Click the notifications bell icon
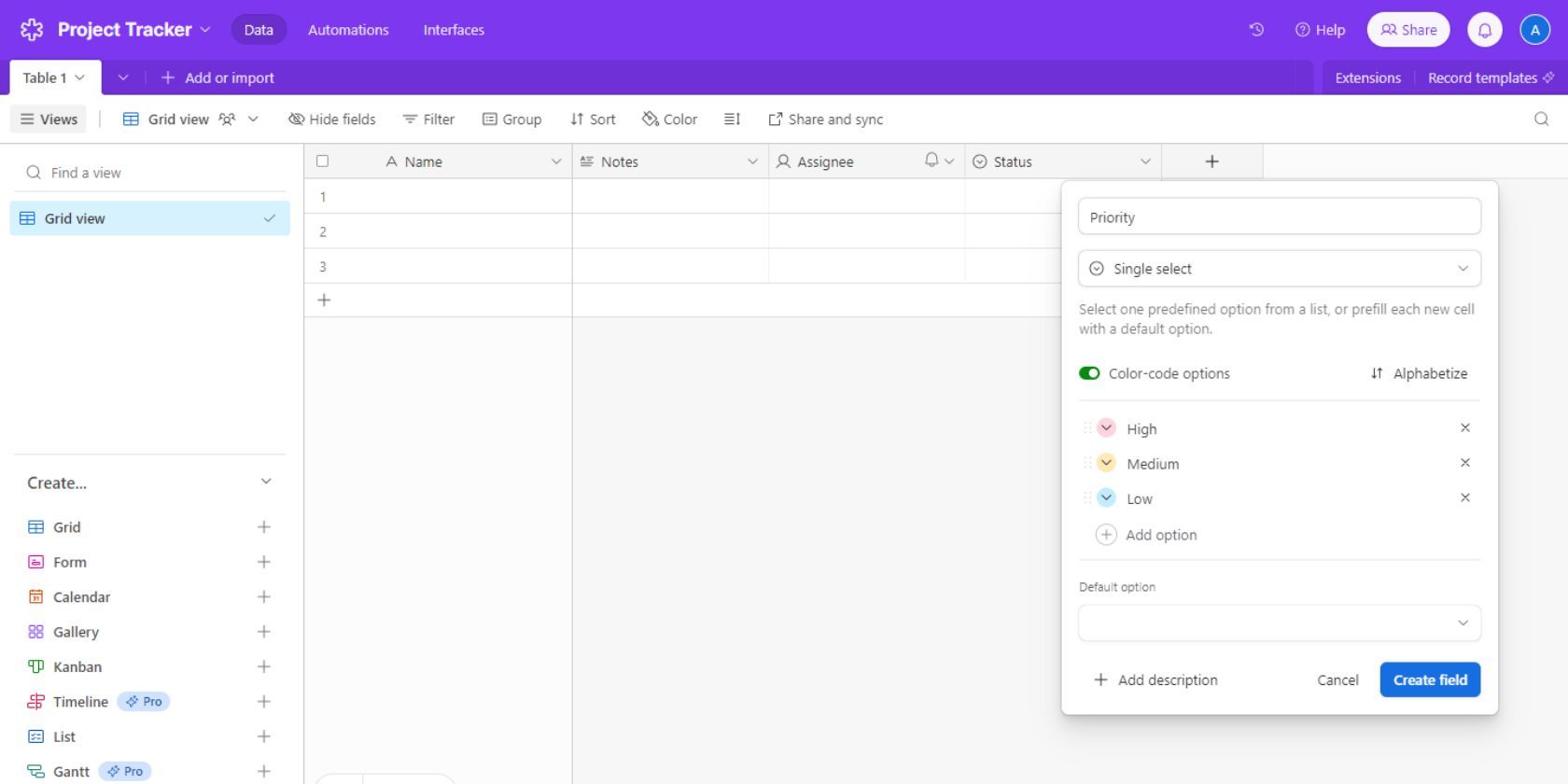 click(1484, 30)
